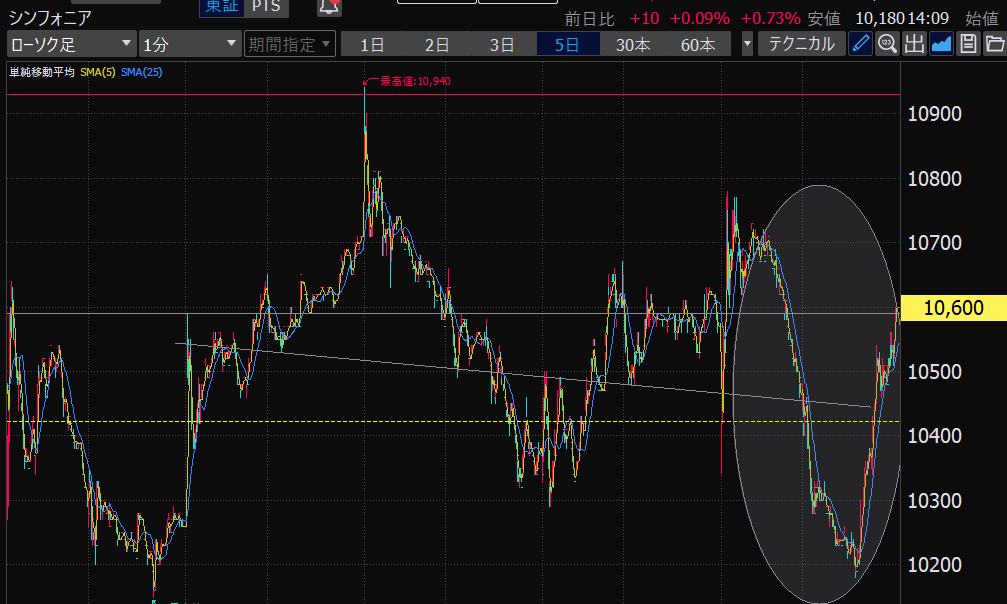
Task: Open the ローソク足 chart type dropdown
Action: 71,44
